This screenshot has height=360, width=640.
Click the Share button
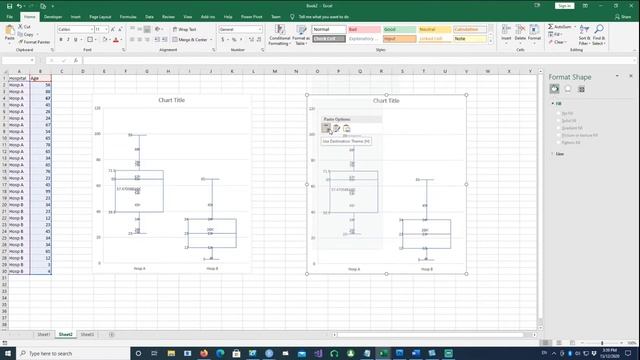[x=623, y=17]
